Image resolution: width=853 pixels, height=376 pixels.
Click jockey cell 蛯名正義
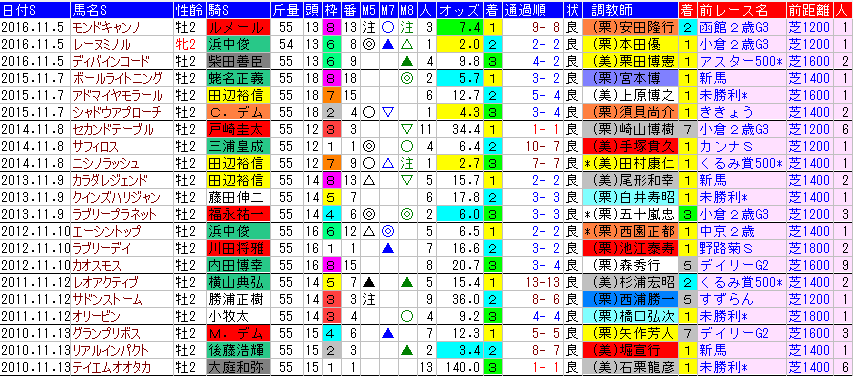coord(238,78)
